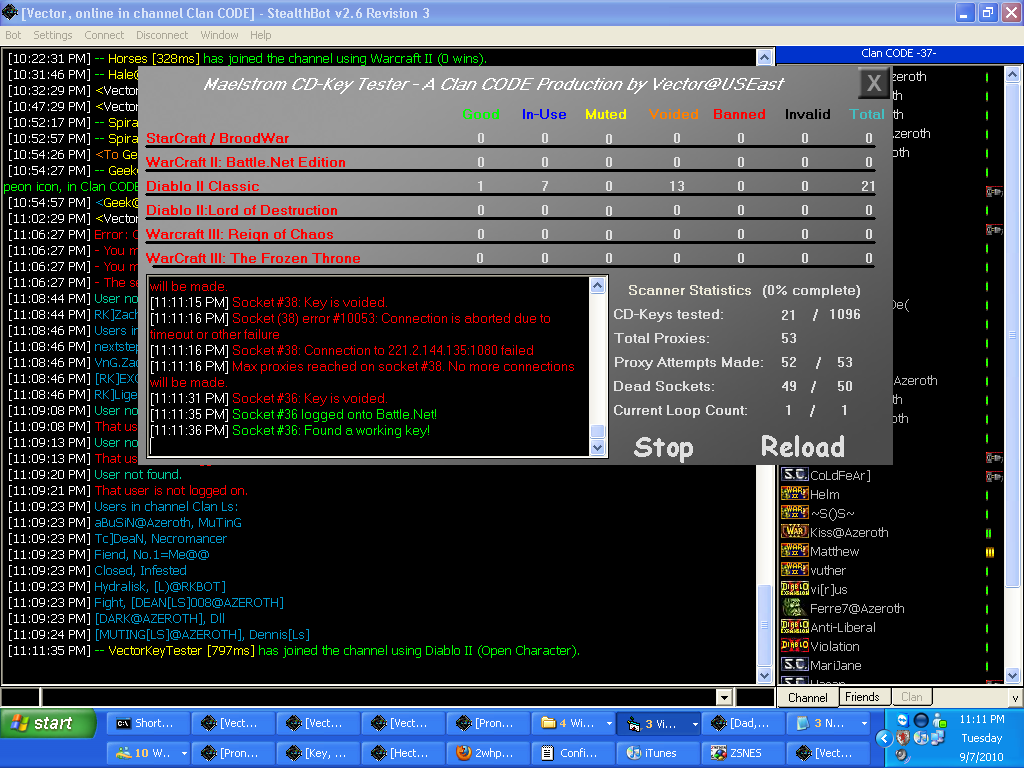This screenshot has width=1024, height=768.
Task: Click down arrow of key tester log scrollbar
Action: click(x=598, y=447)
